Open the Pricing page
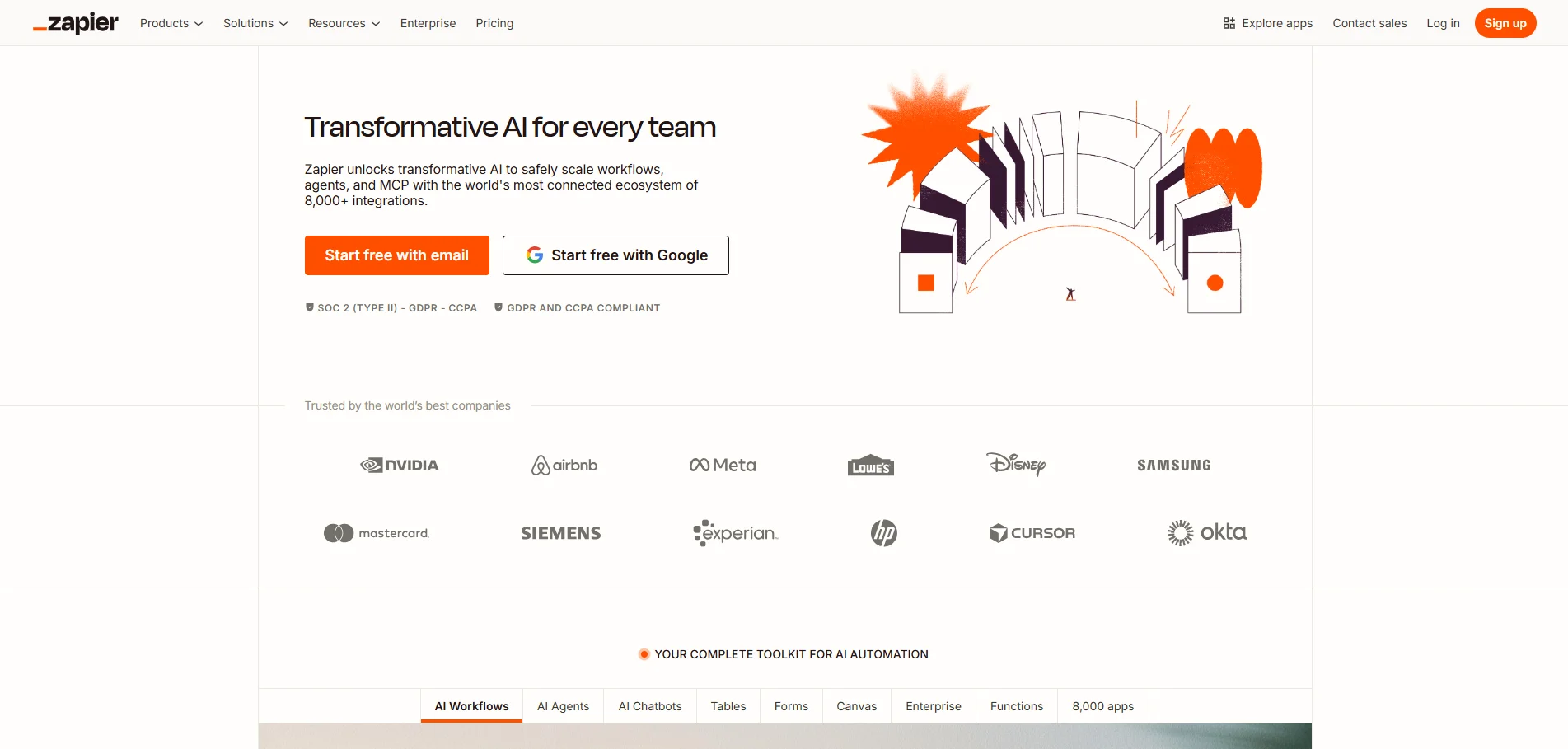 click(494, 23)
